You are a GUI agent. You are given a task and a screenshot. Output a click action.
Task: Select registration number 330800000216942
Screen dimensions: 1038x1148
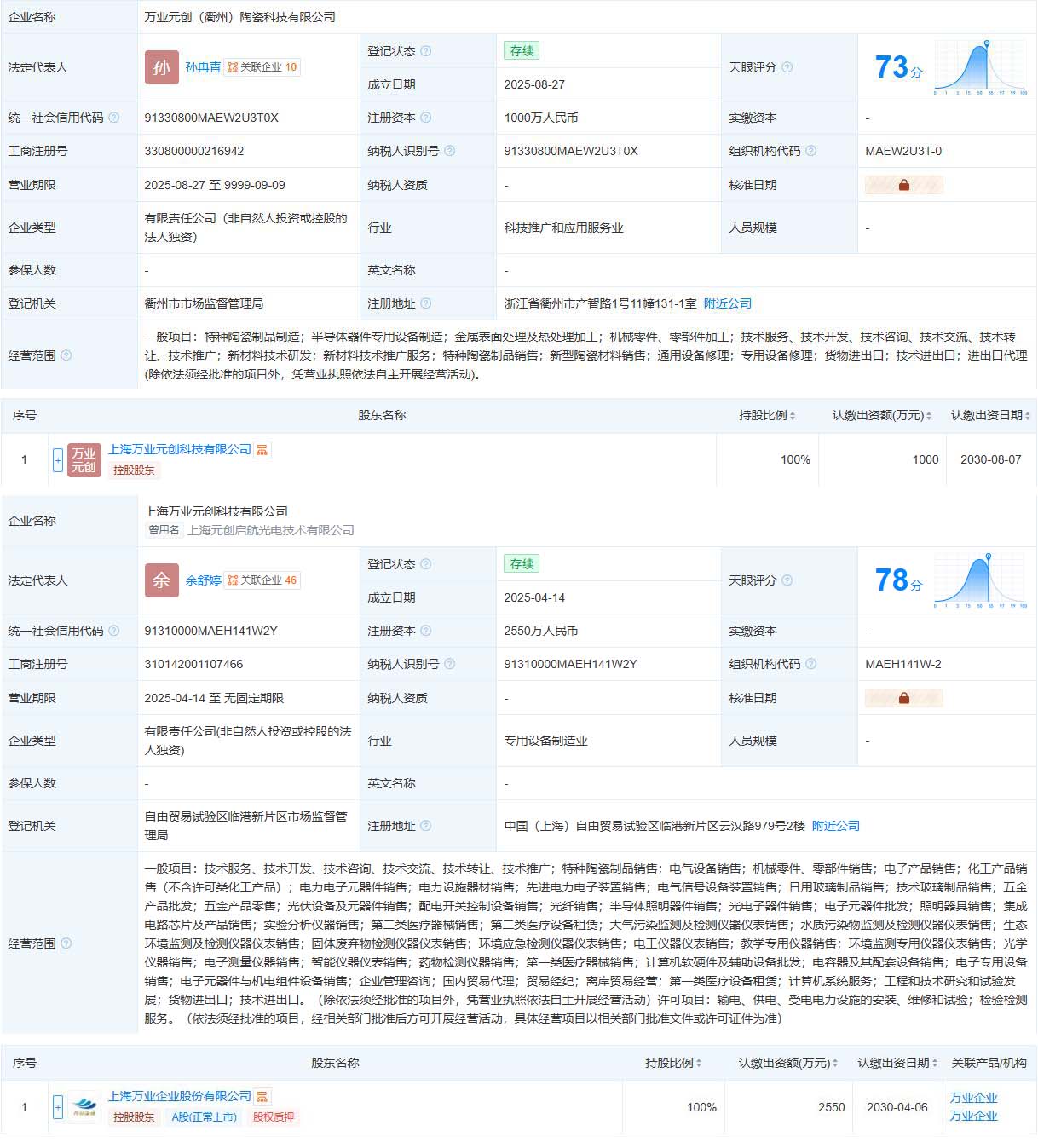[194, 151]
